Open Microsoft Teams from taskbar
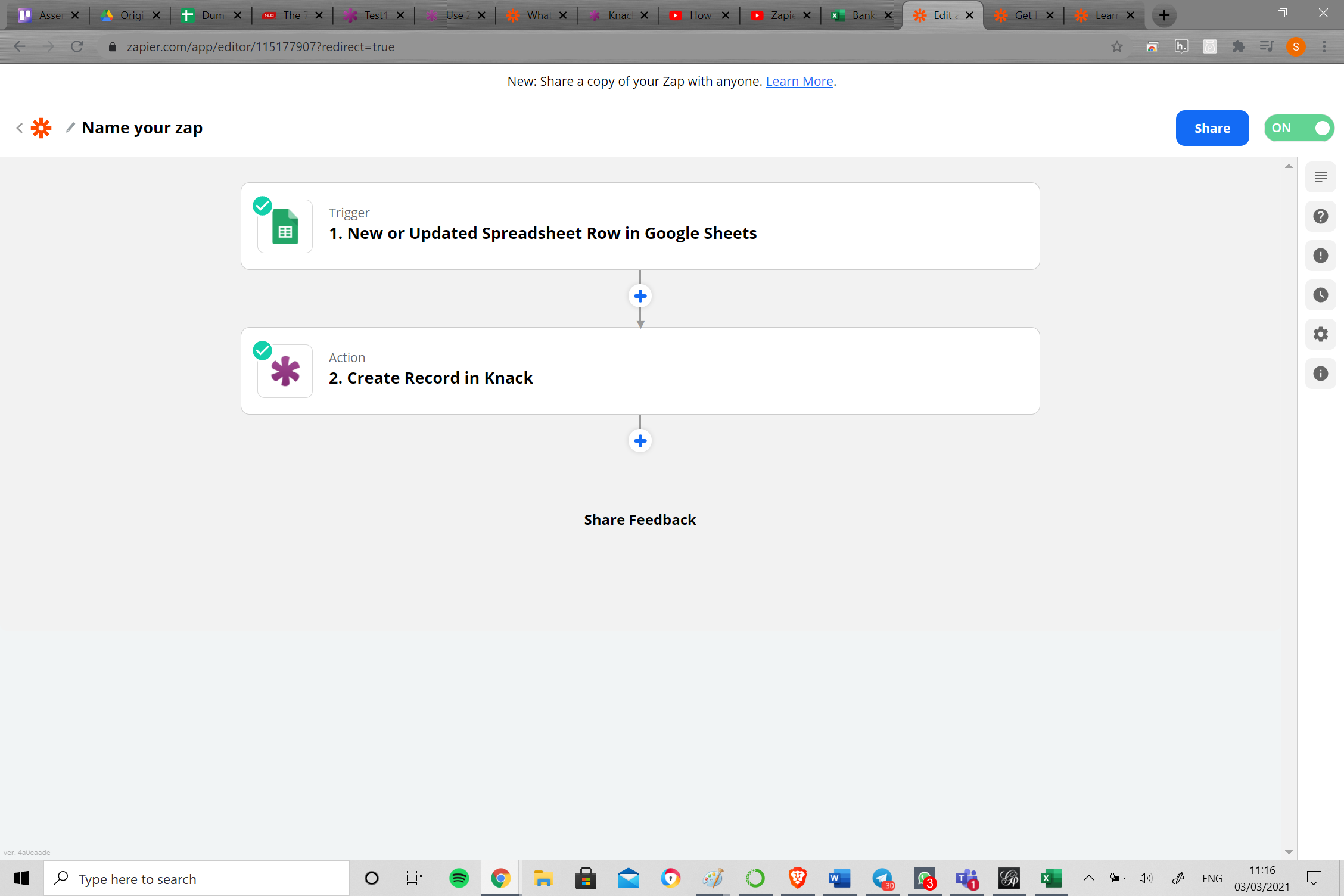 pos(966,878)
